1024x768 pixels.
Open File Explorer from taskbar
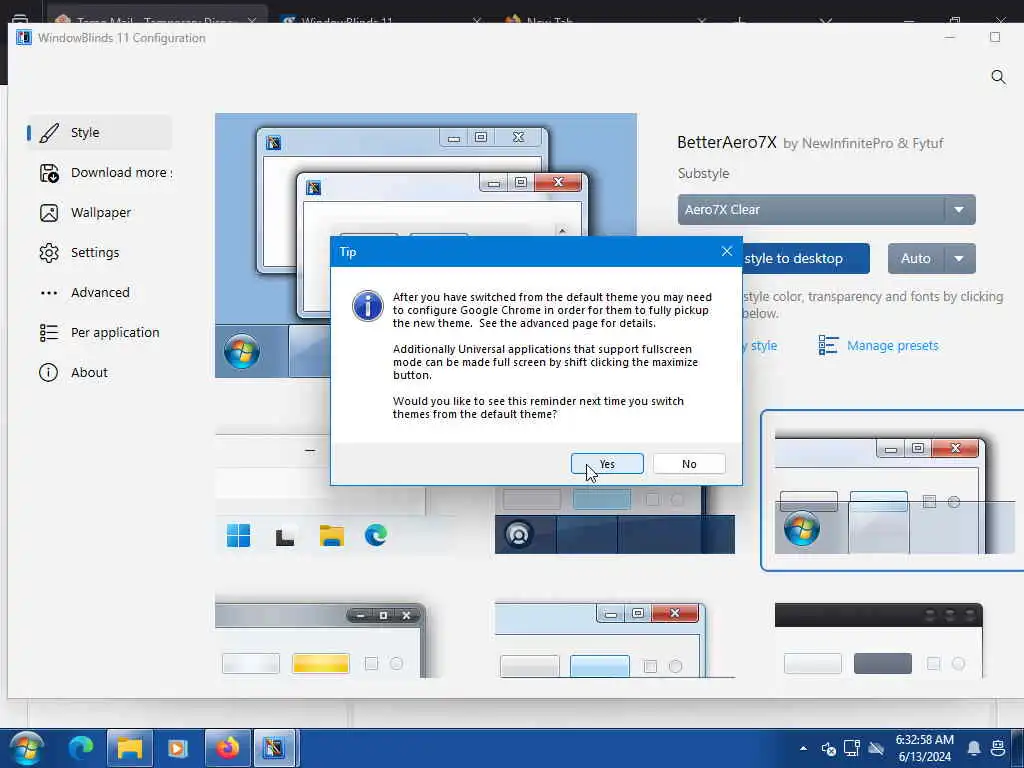coord(129,748)
